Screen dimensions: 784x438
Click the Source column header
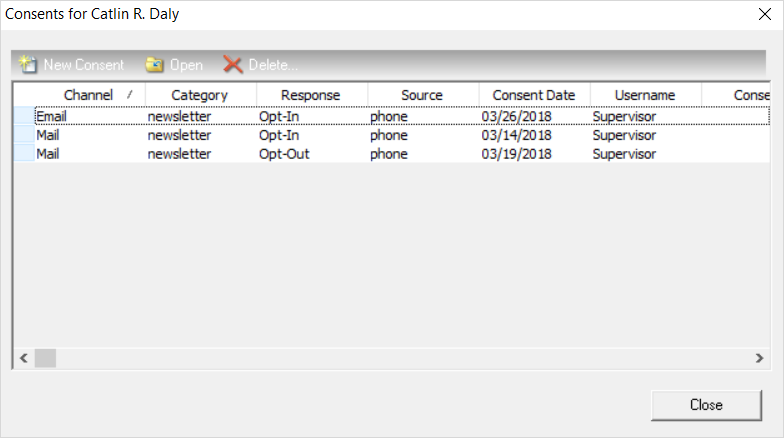click(422, 95)
